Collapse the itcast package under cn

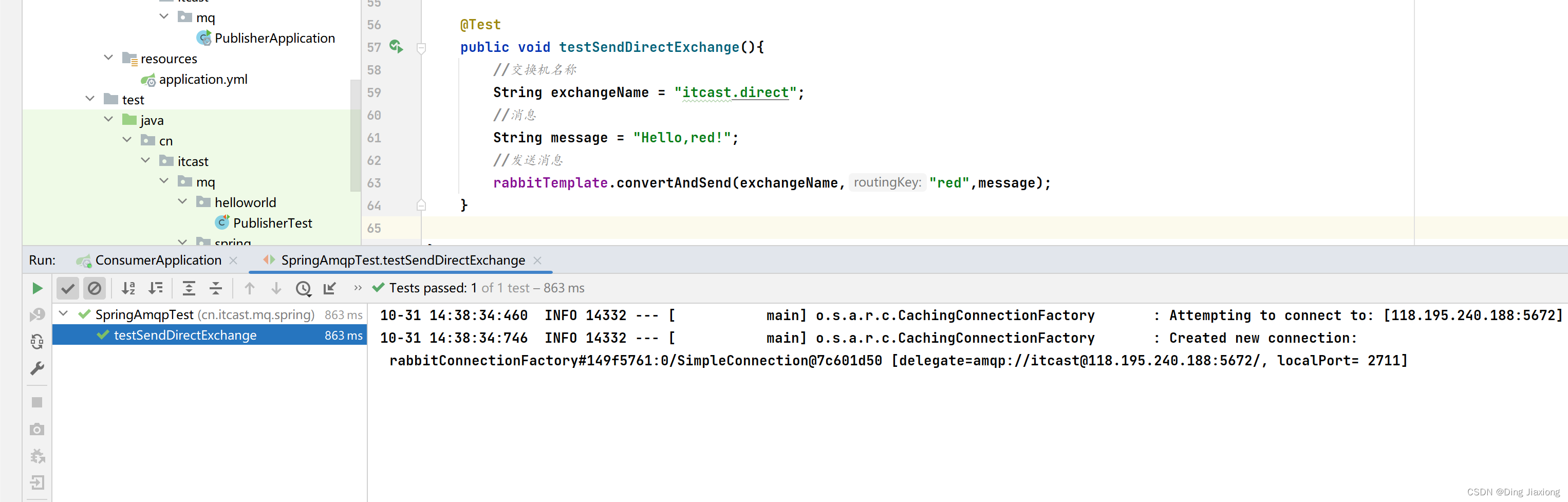pyautogui.click(x=145, y=161)
